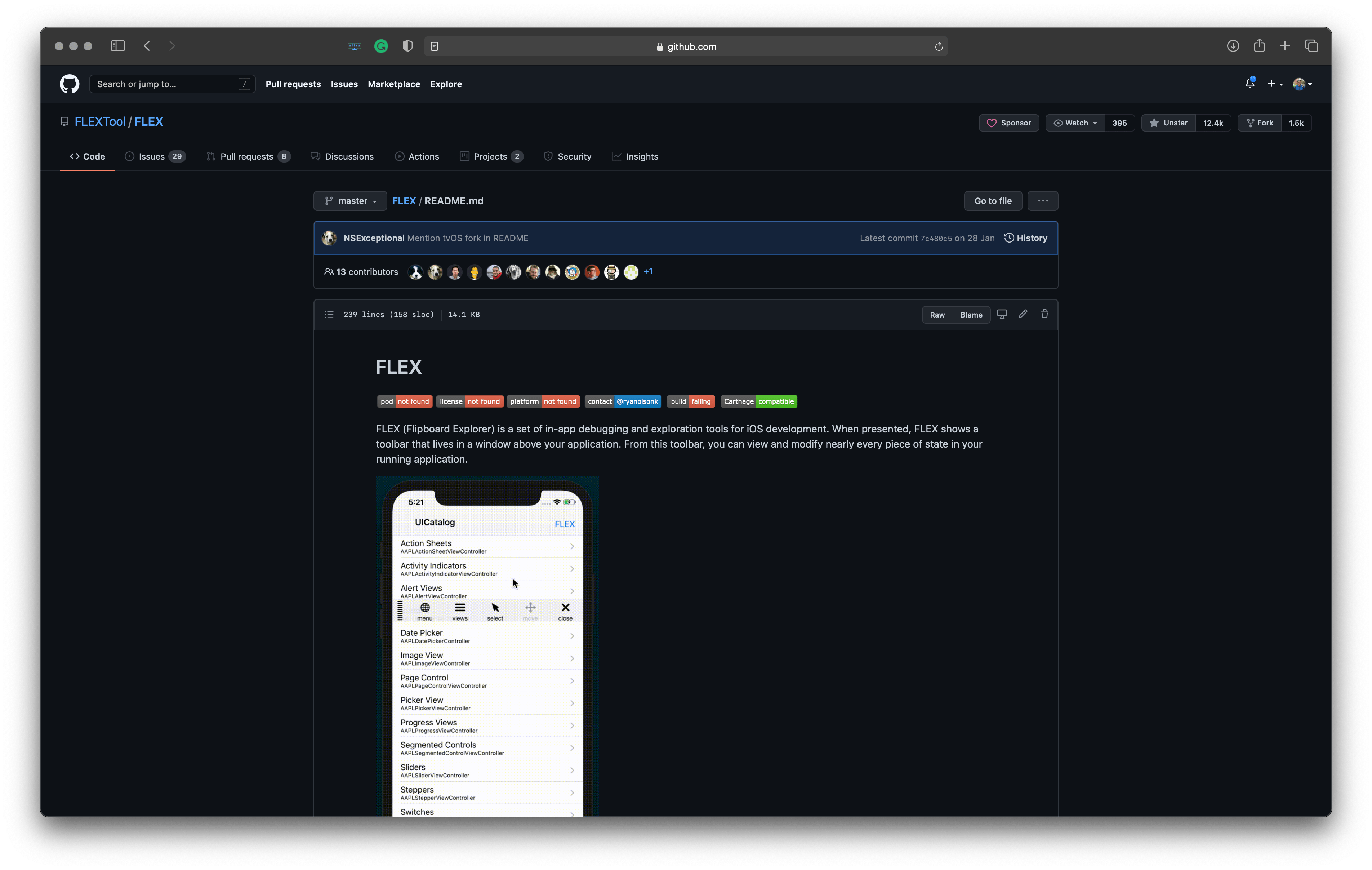
Task: Fork the repository
Action: tap(1260, 123)
